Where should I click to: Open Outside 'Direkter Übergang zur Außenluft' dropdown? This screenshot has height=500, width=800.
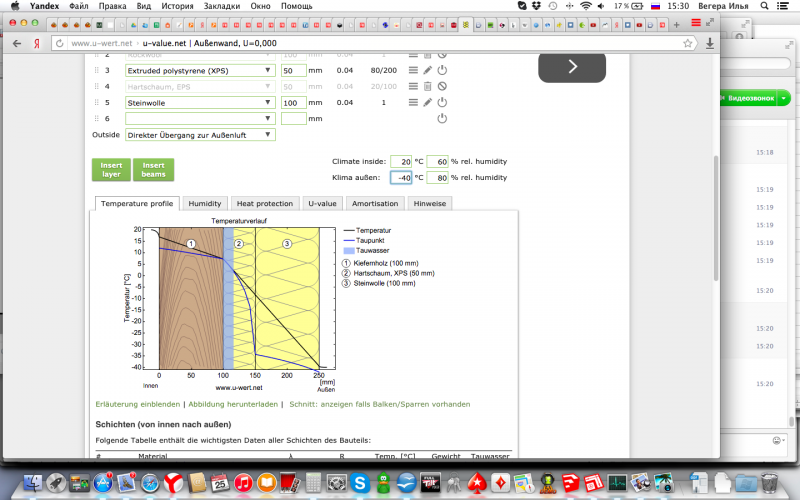click(200, 135)
